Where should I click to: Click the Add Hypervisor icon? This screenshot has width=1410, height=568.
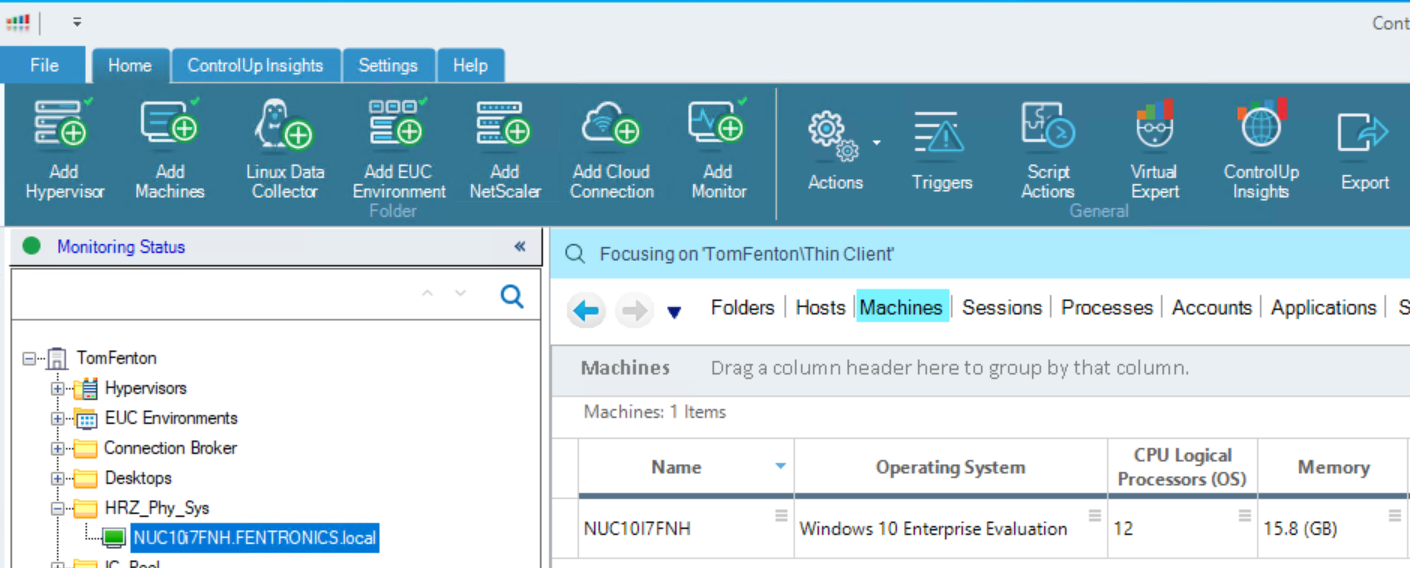click(x=63, y=124)
